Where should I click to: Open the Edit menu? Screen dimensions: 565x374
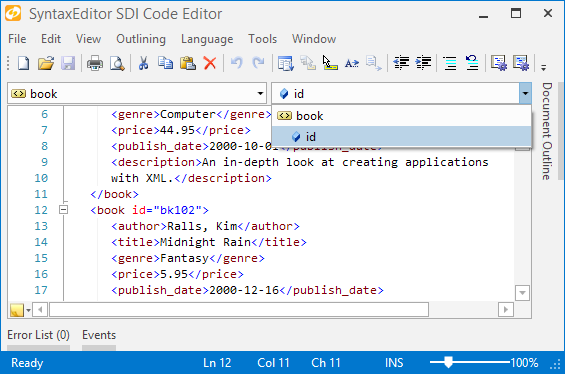click(51, 39)
